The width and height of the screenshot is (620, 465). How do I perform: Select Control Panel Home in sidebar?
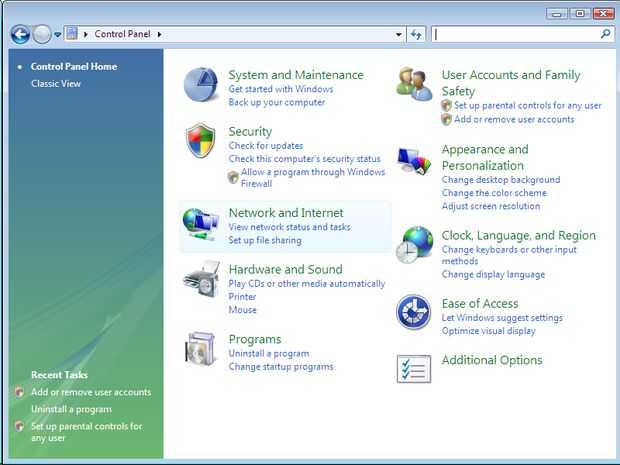74,66
